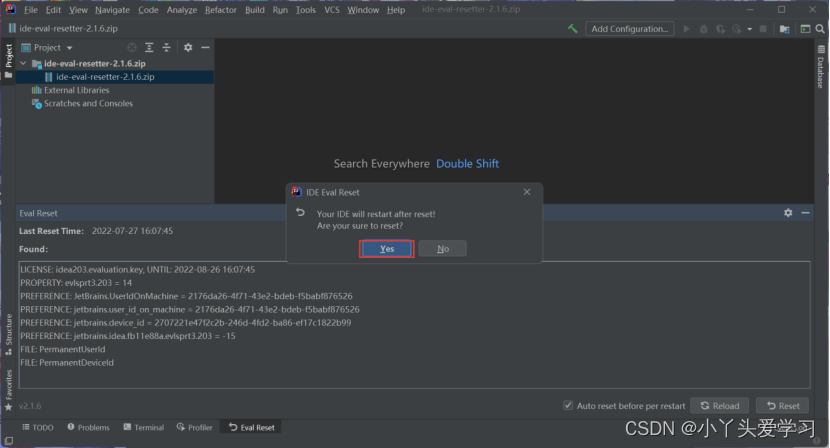
Task: Close the IDE Eval Reset dialog
Action: coord(527,192)
